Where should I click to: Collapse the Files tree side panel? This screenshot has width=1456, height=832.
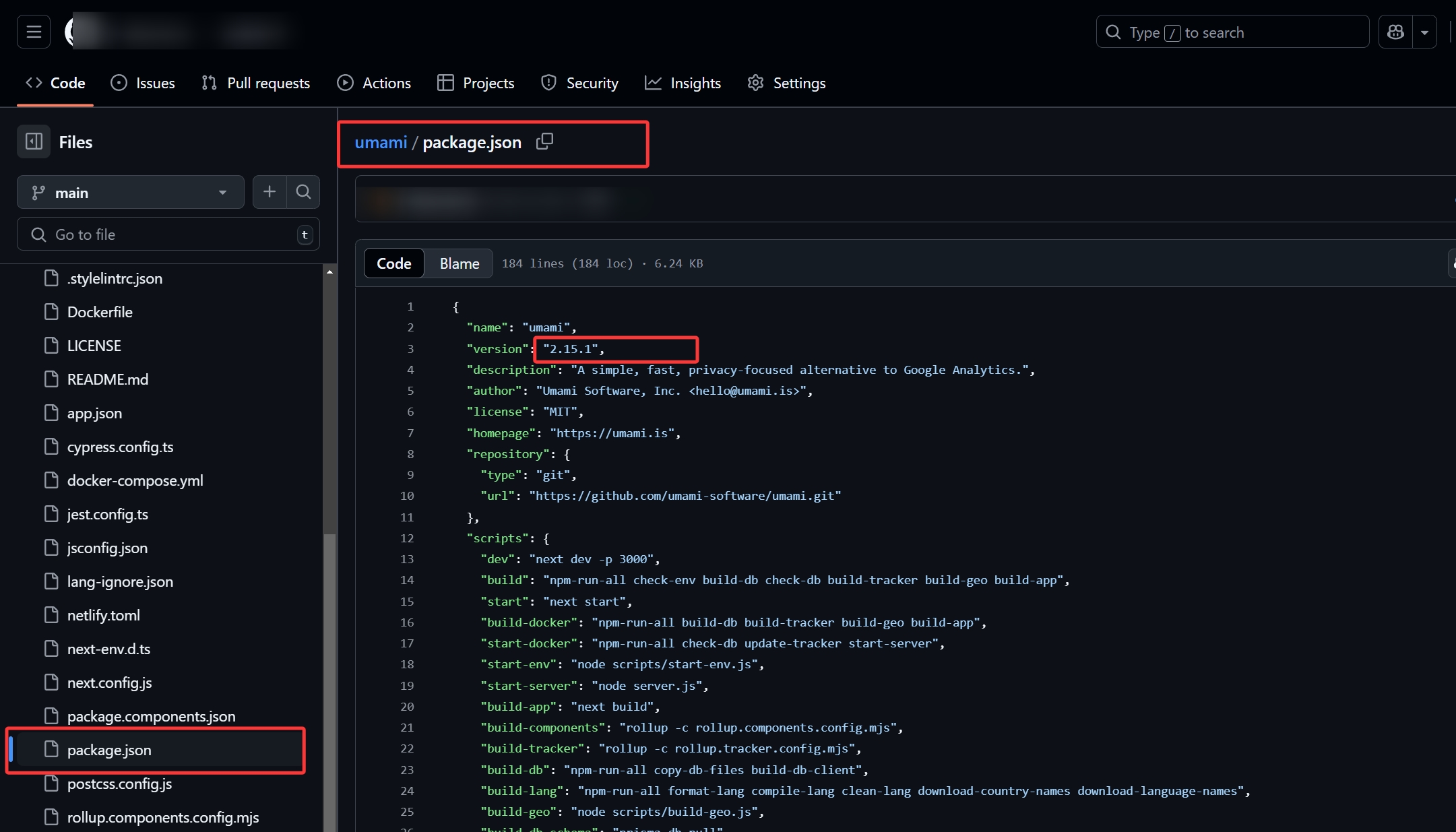coord(34,141)
